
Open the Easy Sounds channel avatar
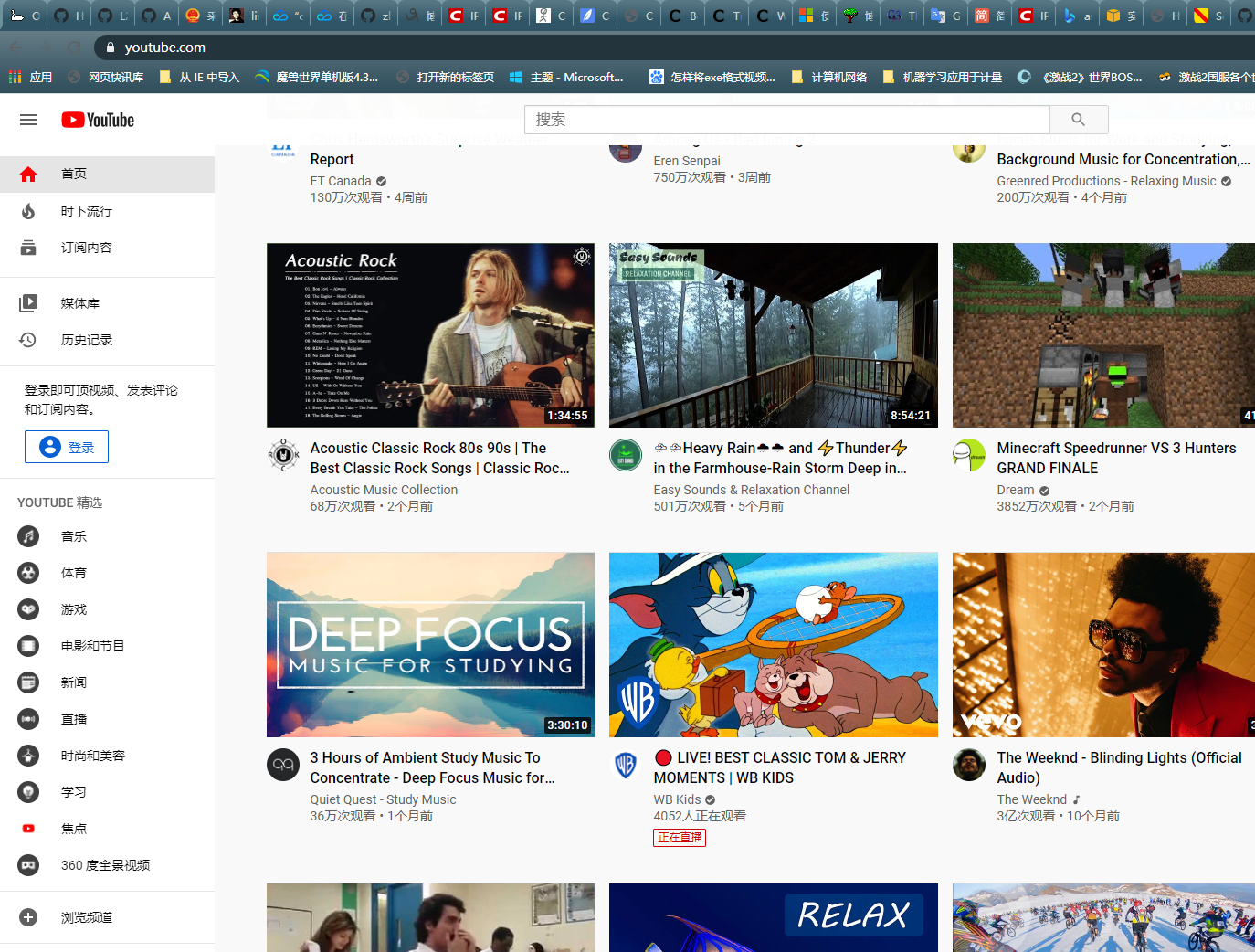click(626, 455)
